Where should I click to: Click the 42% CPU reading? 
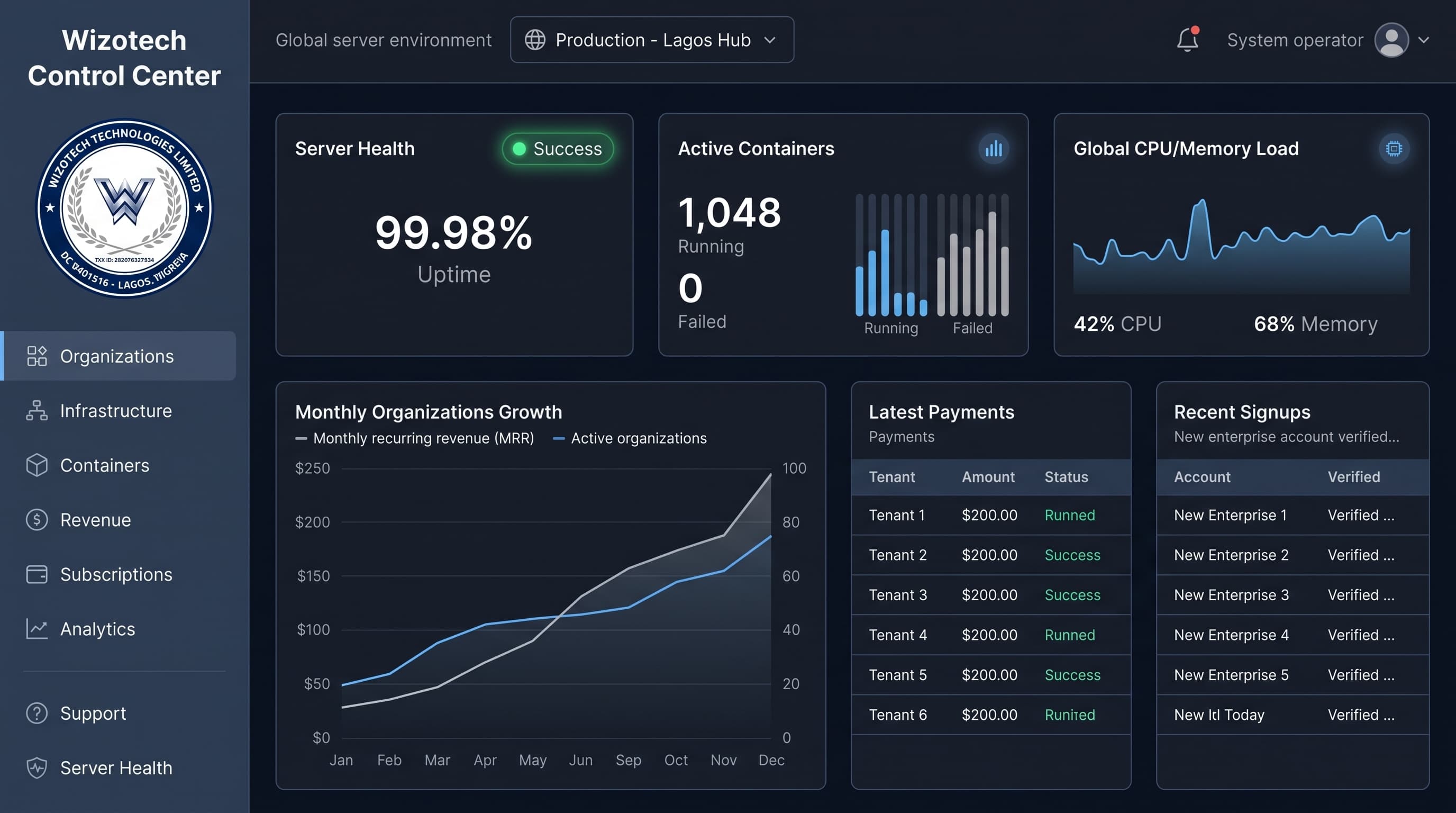[x=1117, y=324]
